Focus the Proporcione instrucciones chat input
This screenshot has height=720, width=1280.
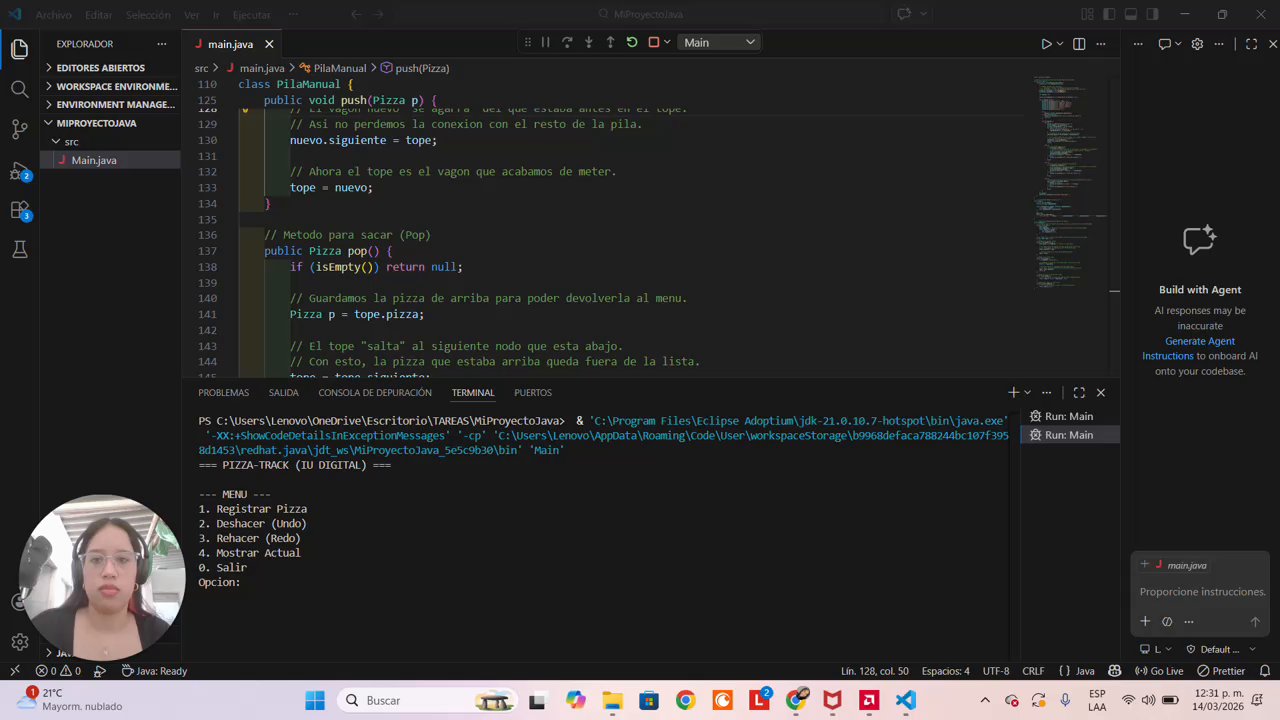click(1202, 592)
